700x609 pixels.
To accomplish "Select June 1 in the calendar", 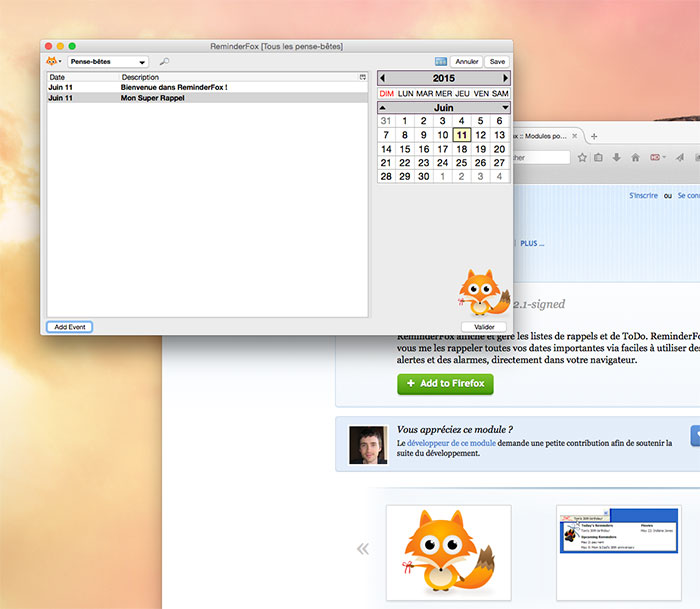I will [x=404, y=121].
